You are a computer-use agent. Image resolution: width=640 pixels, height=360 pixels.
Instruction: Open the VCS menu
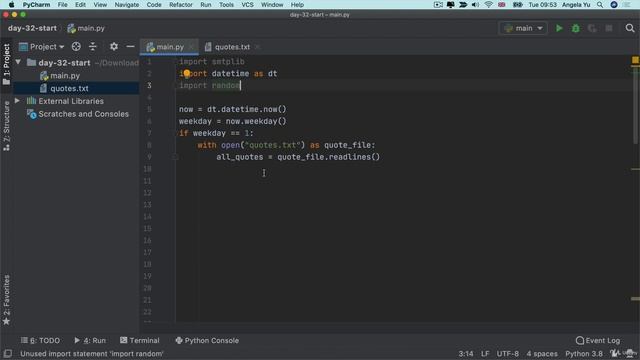[x=247, y=4]
